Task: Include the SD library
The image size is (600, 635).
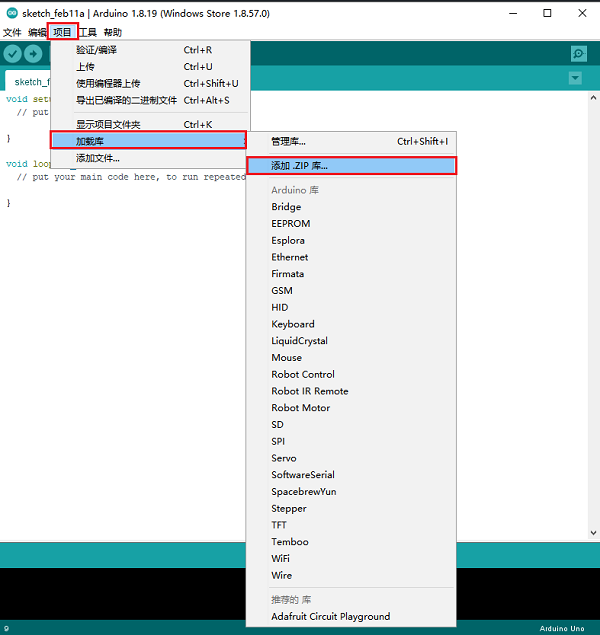Action: (351, 424)
